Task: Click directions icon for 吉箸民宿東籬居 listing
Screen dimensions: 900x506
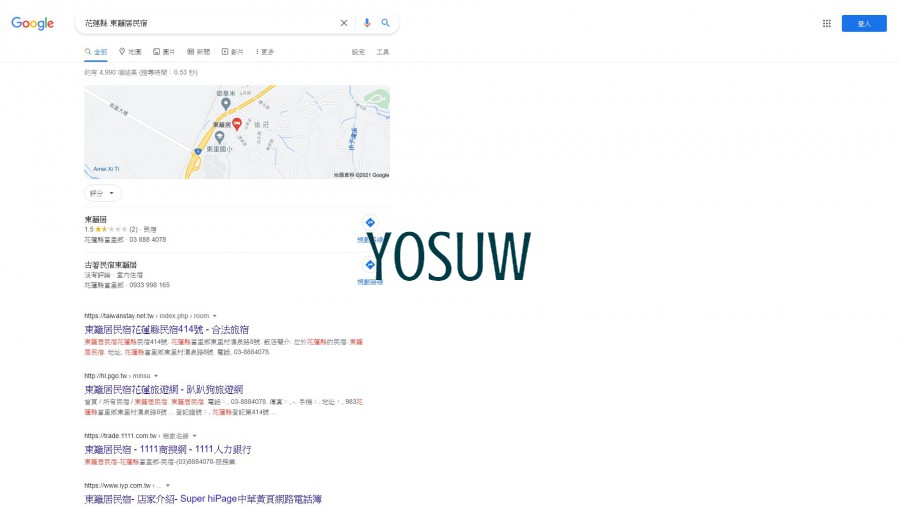Action: pos(370,264)
